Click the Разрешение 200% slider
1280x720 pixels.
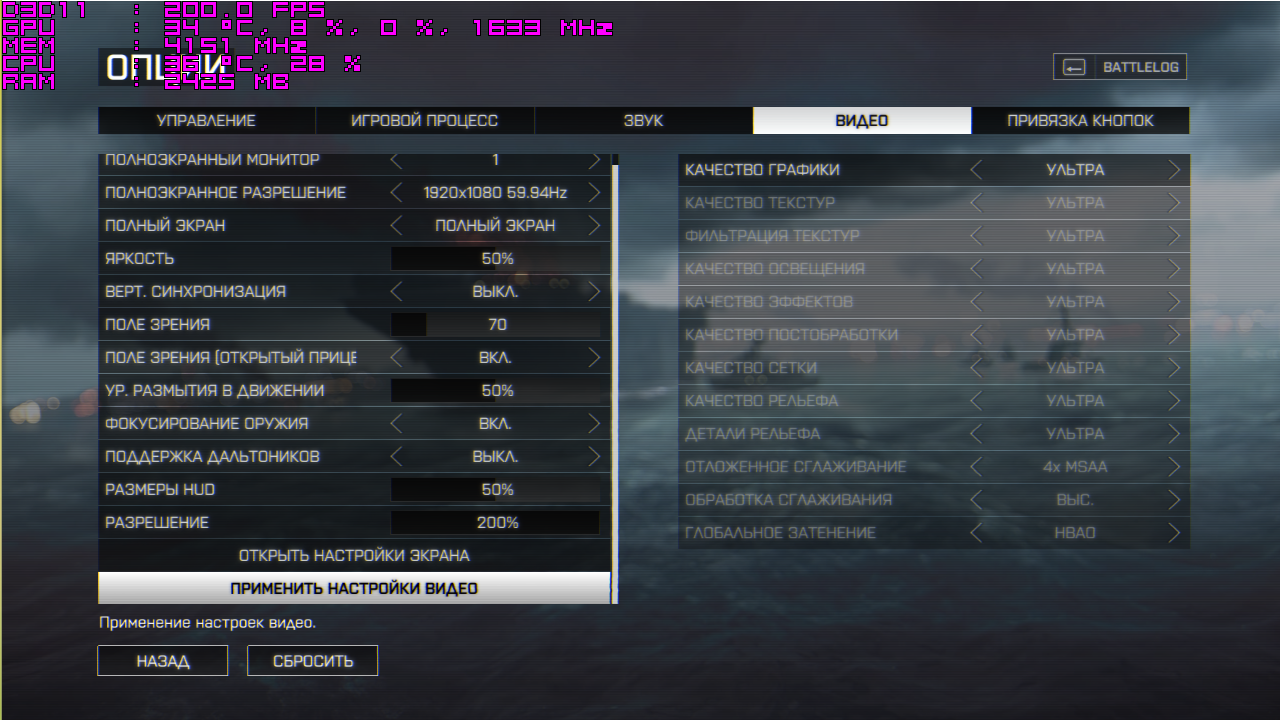click(495, 523)
